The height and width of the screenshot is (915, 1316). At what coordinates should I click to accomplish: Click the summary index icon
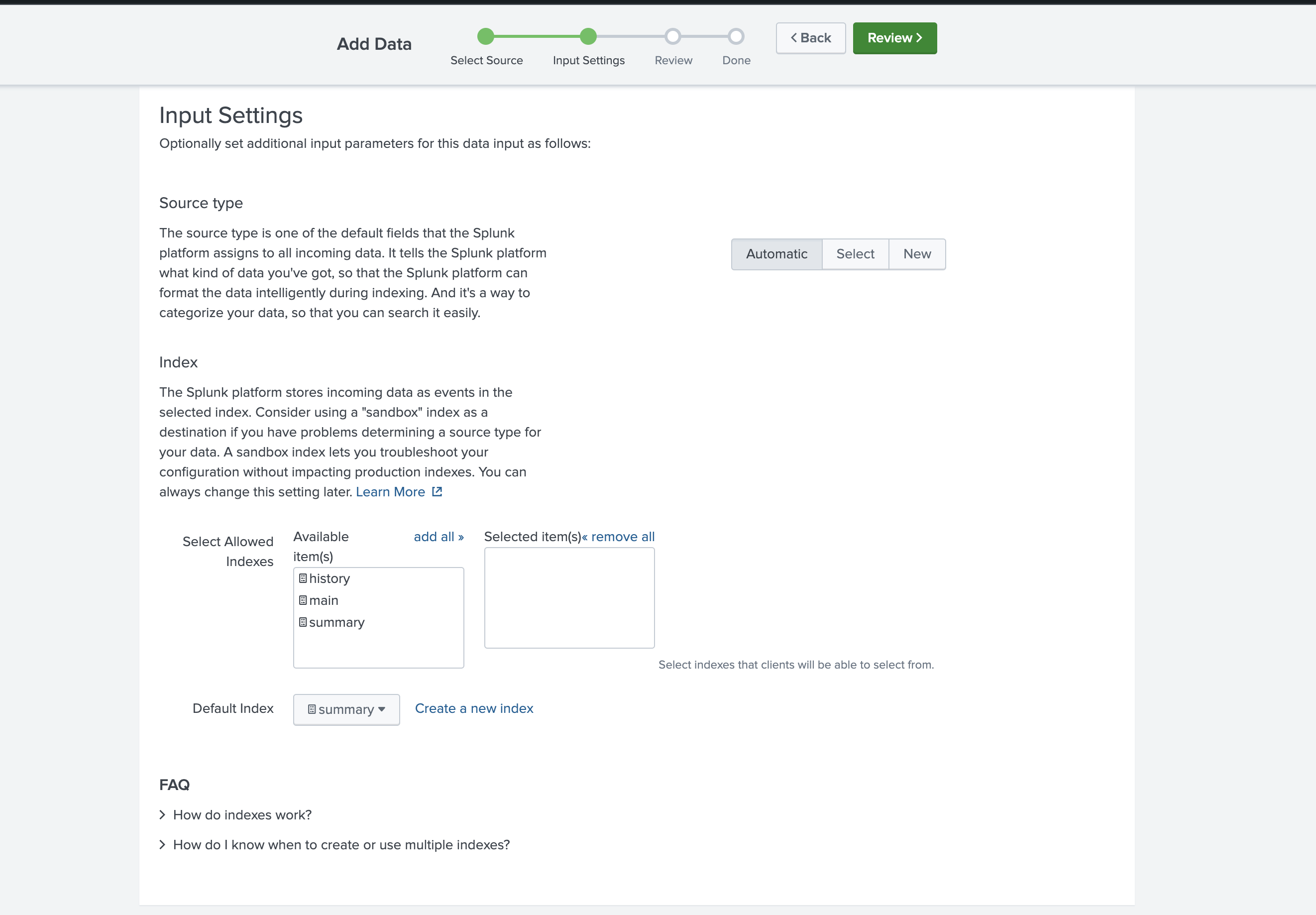coord(303,622)
